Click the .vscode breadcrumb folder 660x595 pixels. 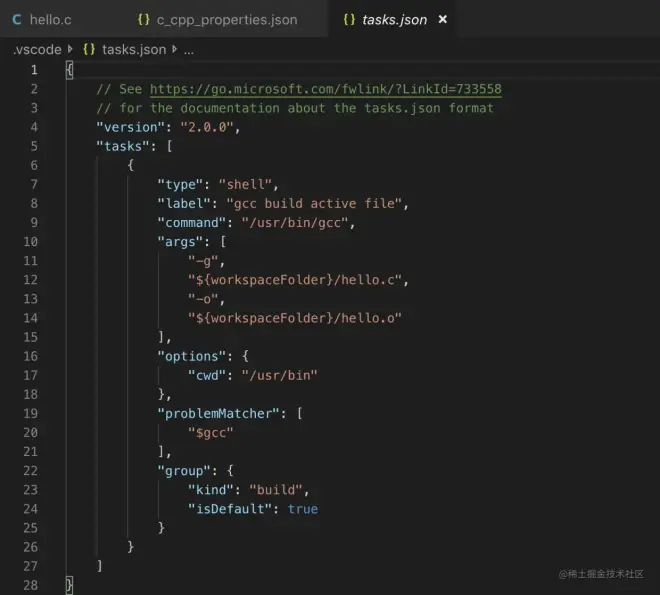37,50
